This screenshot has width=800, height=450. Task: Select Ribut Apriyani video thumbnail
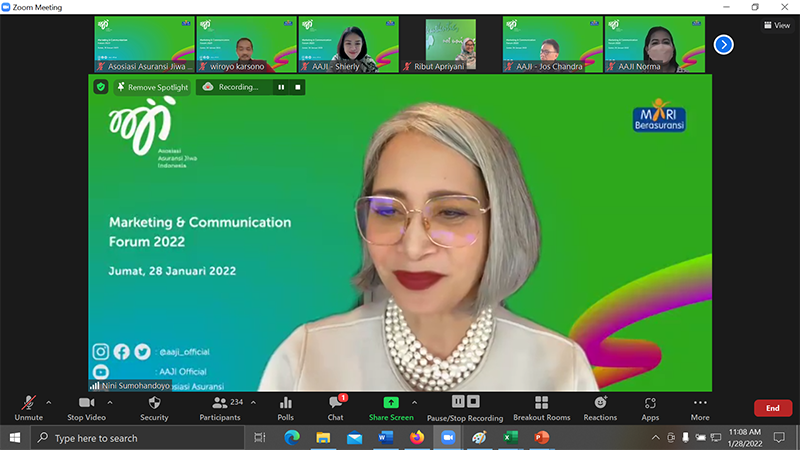(x=451, y=44)
